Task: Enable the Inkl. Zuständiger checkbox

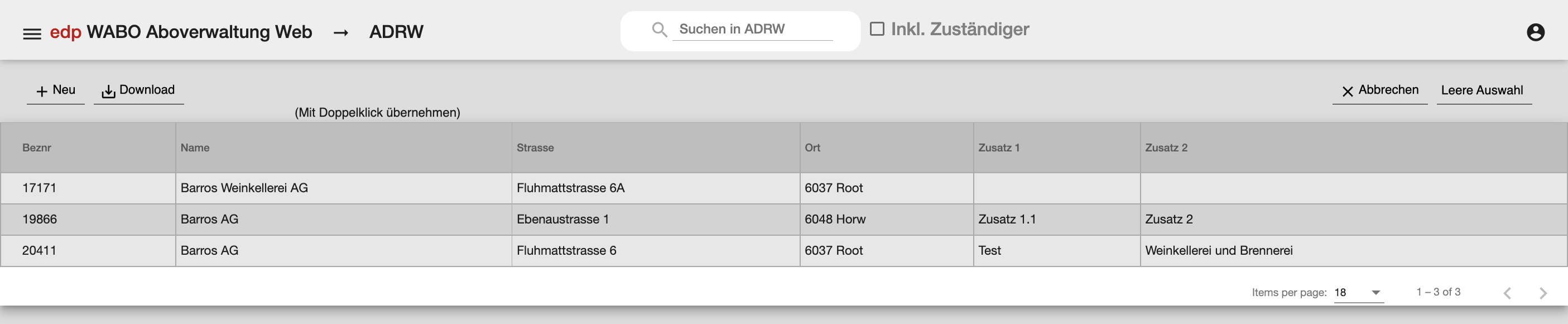Action: point(877,28)
